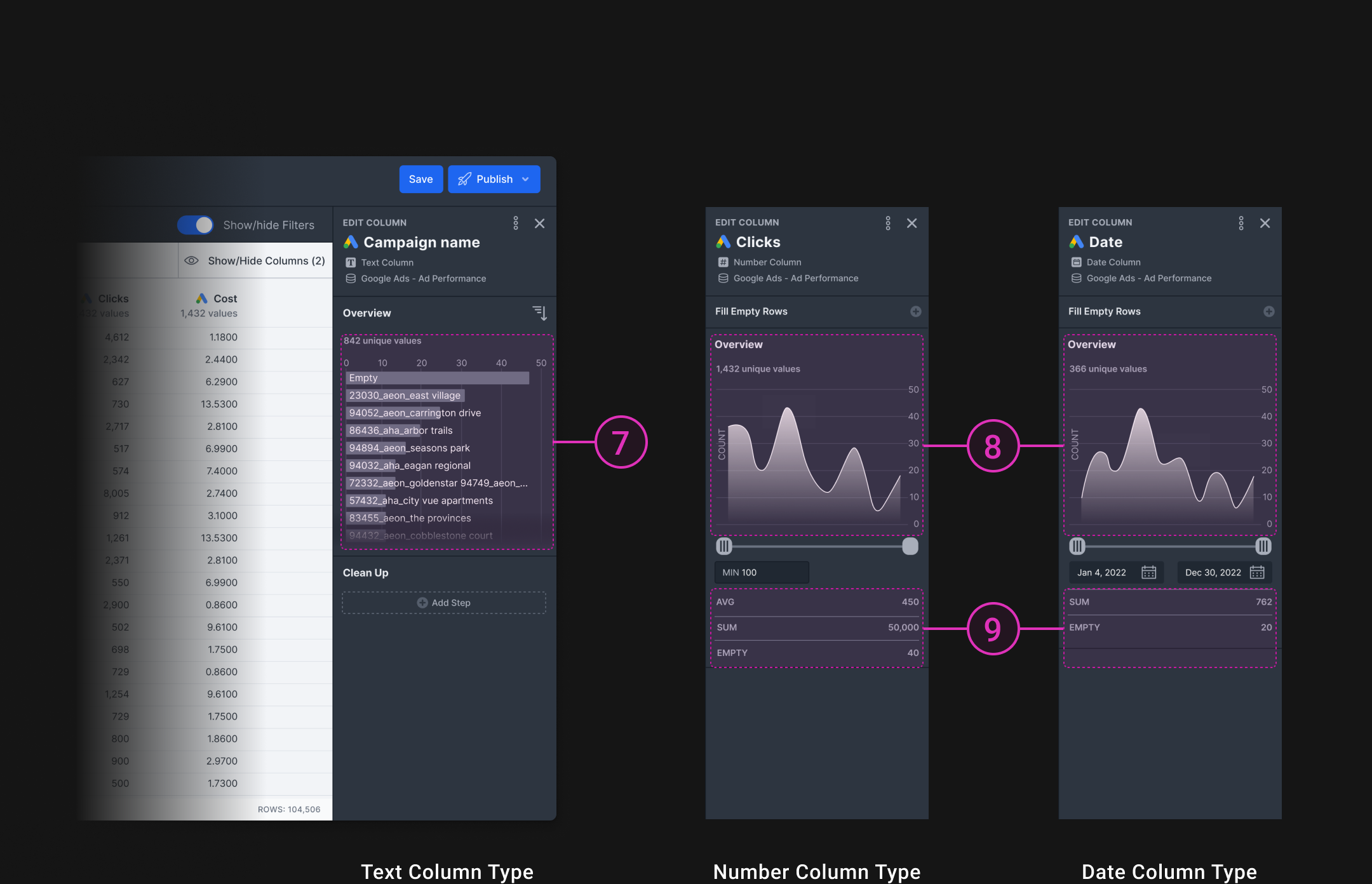1372x884 pixels.
Task: Click the MIN 100 input field
Action: [762, 572]
